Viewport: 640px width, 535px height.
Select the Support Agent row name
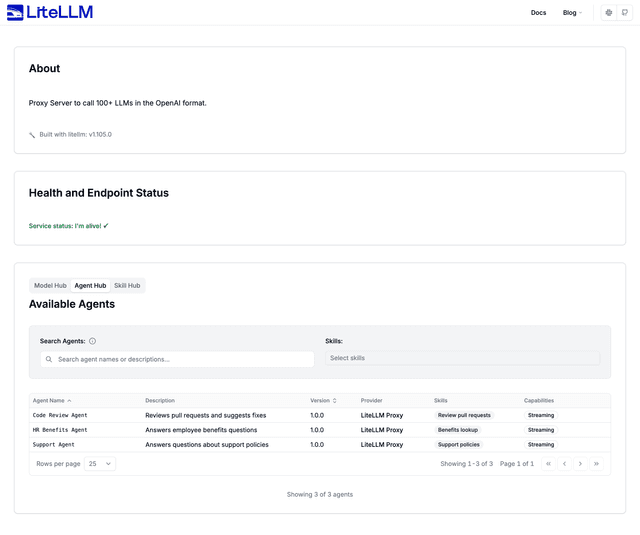tap(53, 444)
